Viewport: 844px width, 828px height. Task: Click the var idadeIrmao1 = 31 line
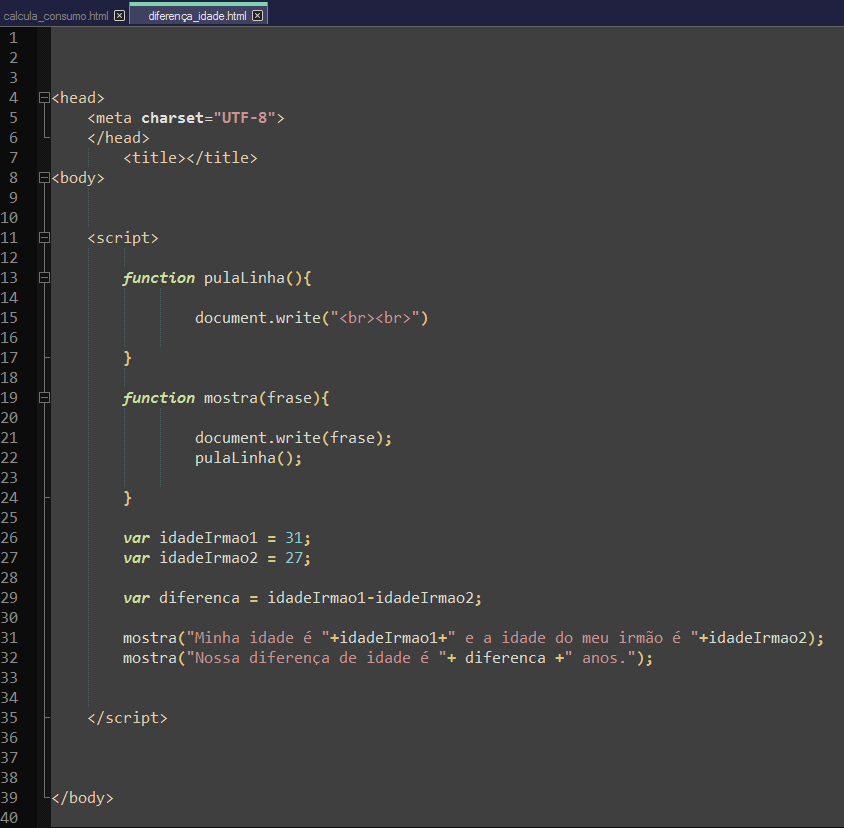point(217,538)
